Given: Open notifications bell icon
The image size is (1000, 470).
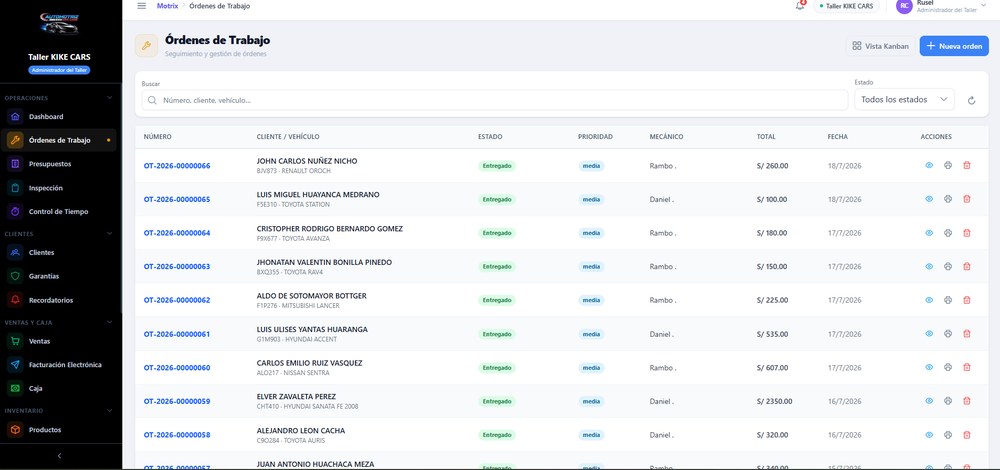Looking at the screenshot, I should pyautogui.click(x=800, y=6).
